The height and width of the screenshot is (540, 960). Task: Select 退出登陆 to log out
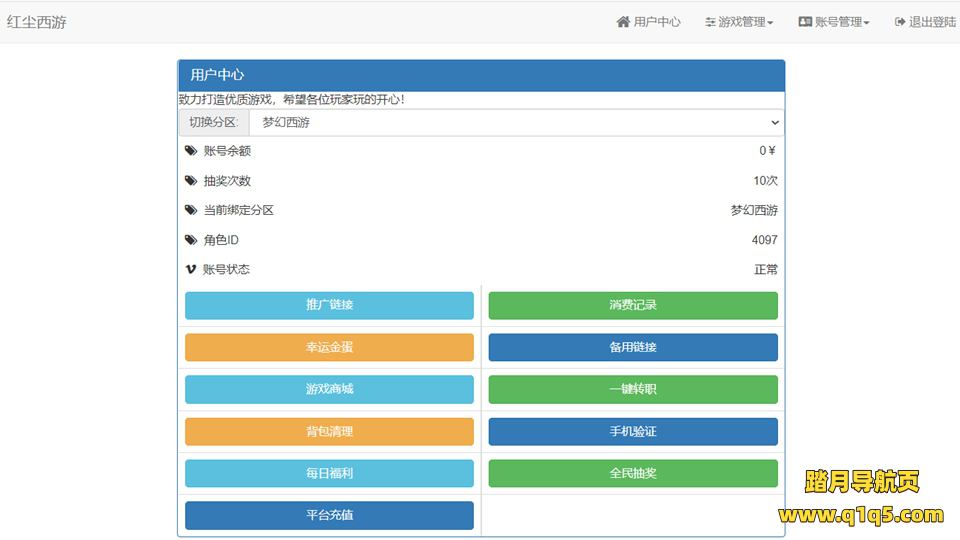932,22
